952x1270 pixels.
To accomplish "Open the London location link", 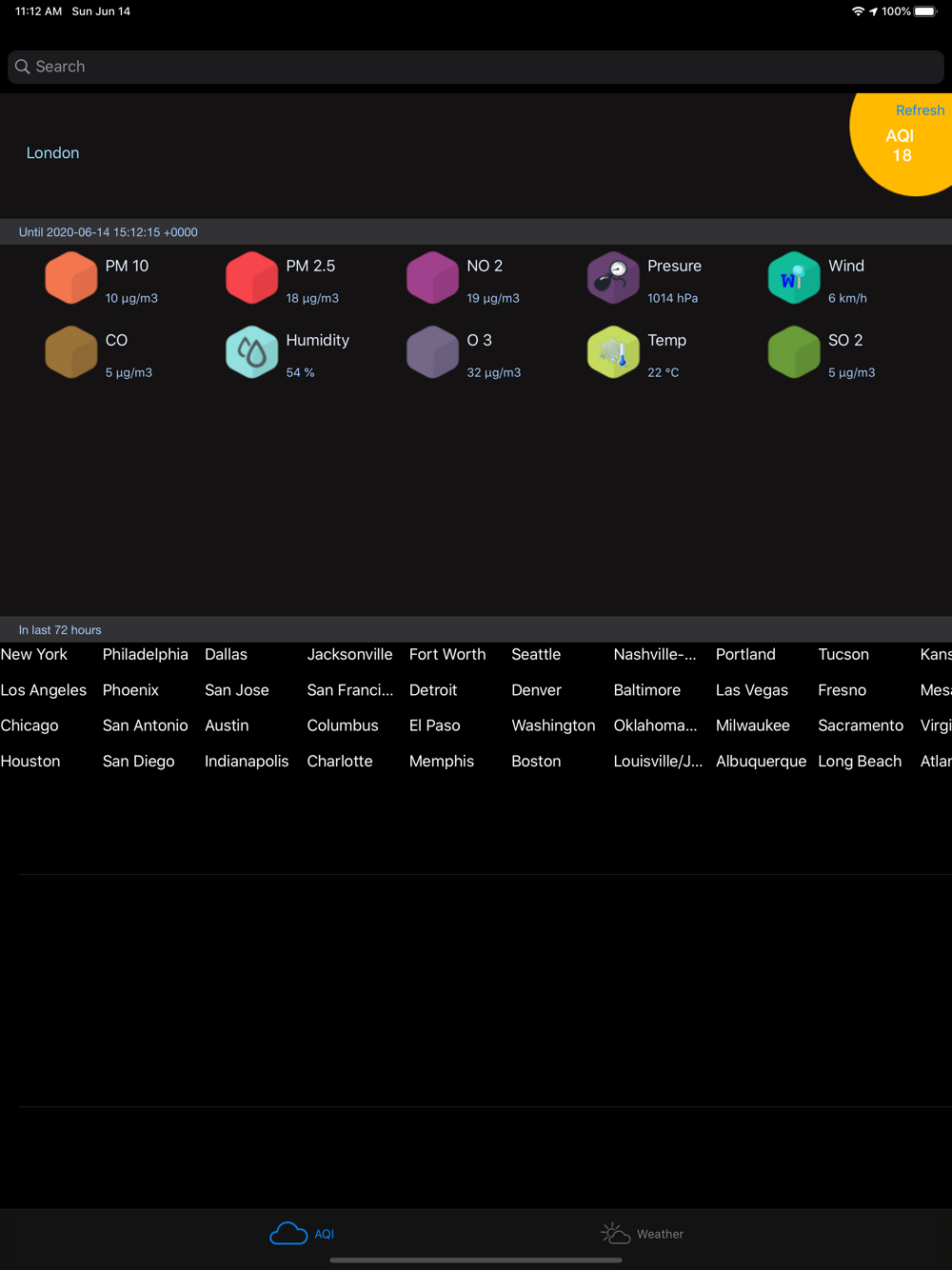I will point(53,153).
